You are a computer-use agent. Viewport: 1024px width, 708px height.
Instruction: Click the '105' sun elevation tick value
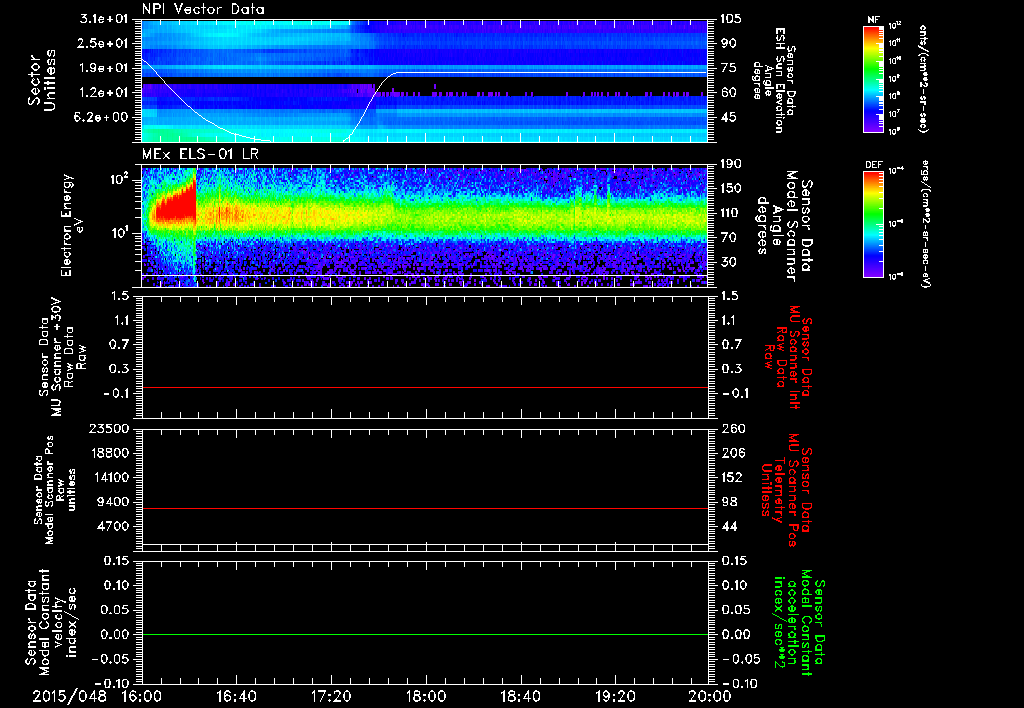(x=731, y=19)
